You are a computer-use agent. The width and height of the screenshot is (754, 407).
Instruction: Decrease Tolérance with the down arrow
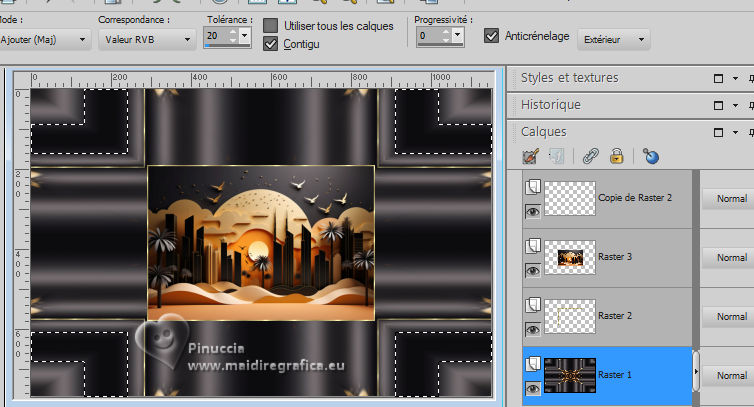[x=233, y=39]
